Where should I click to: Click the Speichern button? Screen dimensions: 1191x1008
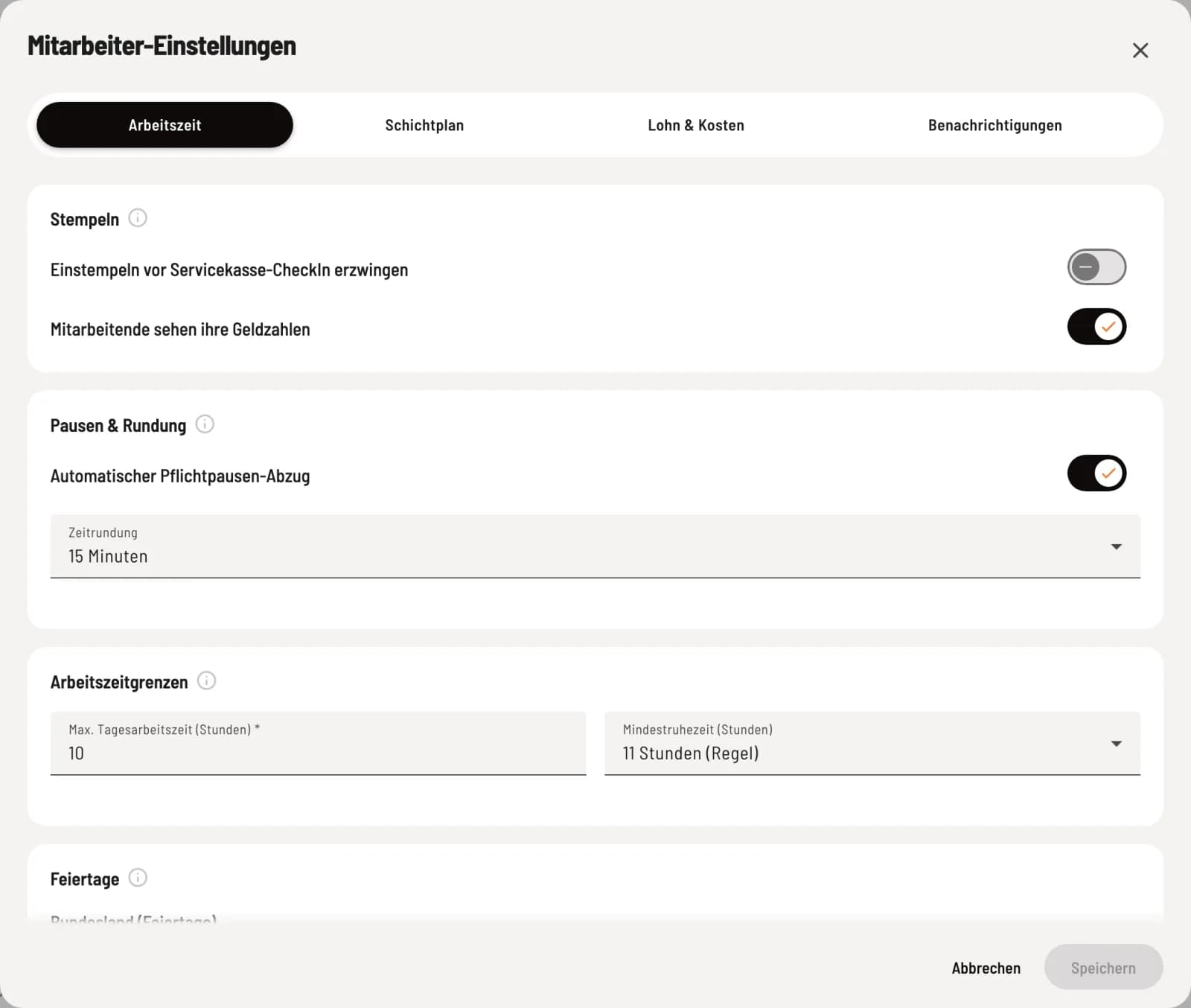[1103, 968]
